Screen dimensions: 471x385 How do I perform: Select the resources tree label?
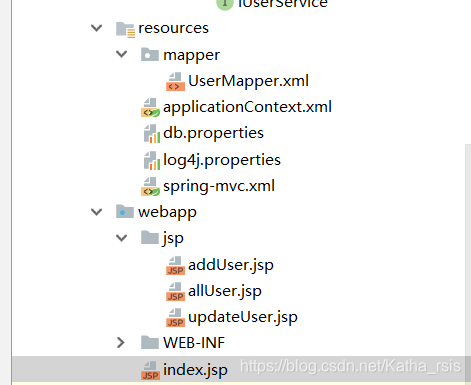(173, 28)
